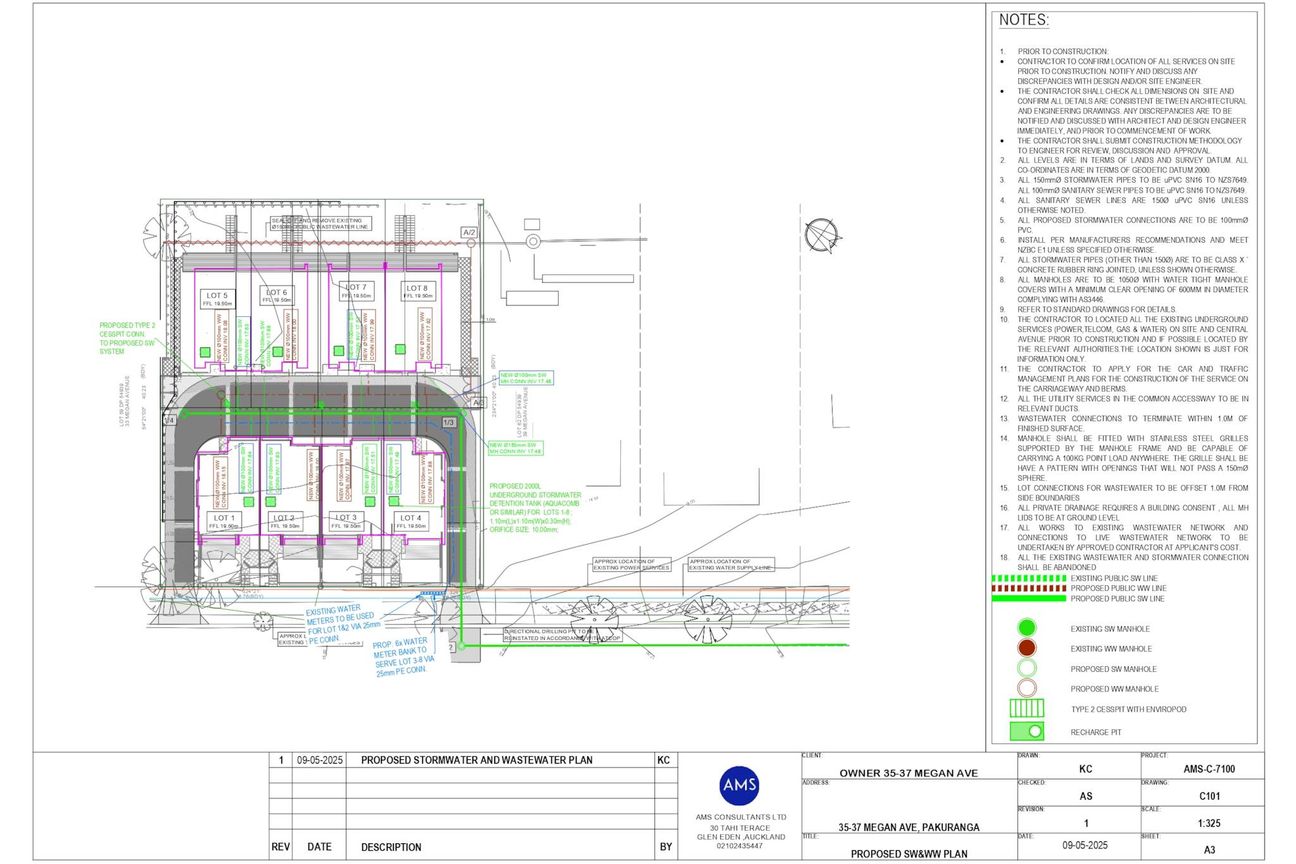
Task: Click the Proposed SW&WW Plan title
Action: tap(907, 854)
